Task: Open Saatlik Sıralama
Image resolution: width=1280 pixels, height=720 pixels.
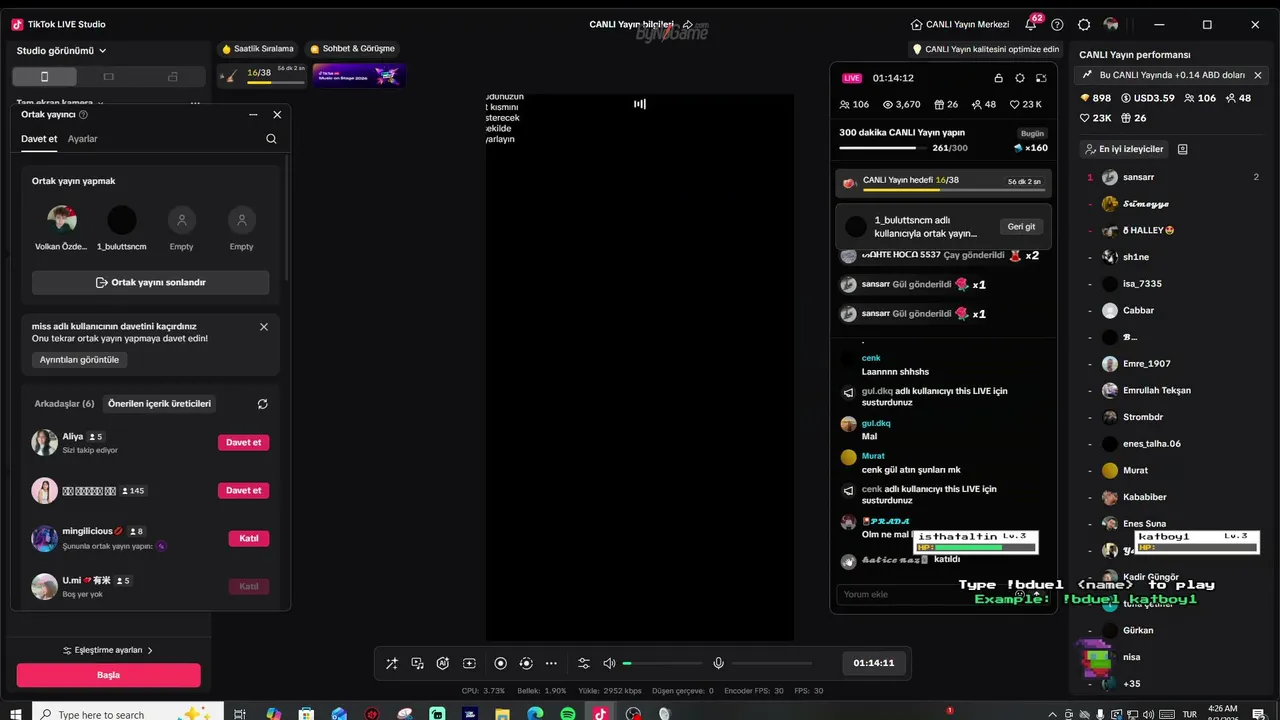Action: 258,49
